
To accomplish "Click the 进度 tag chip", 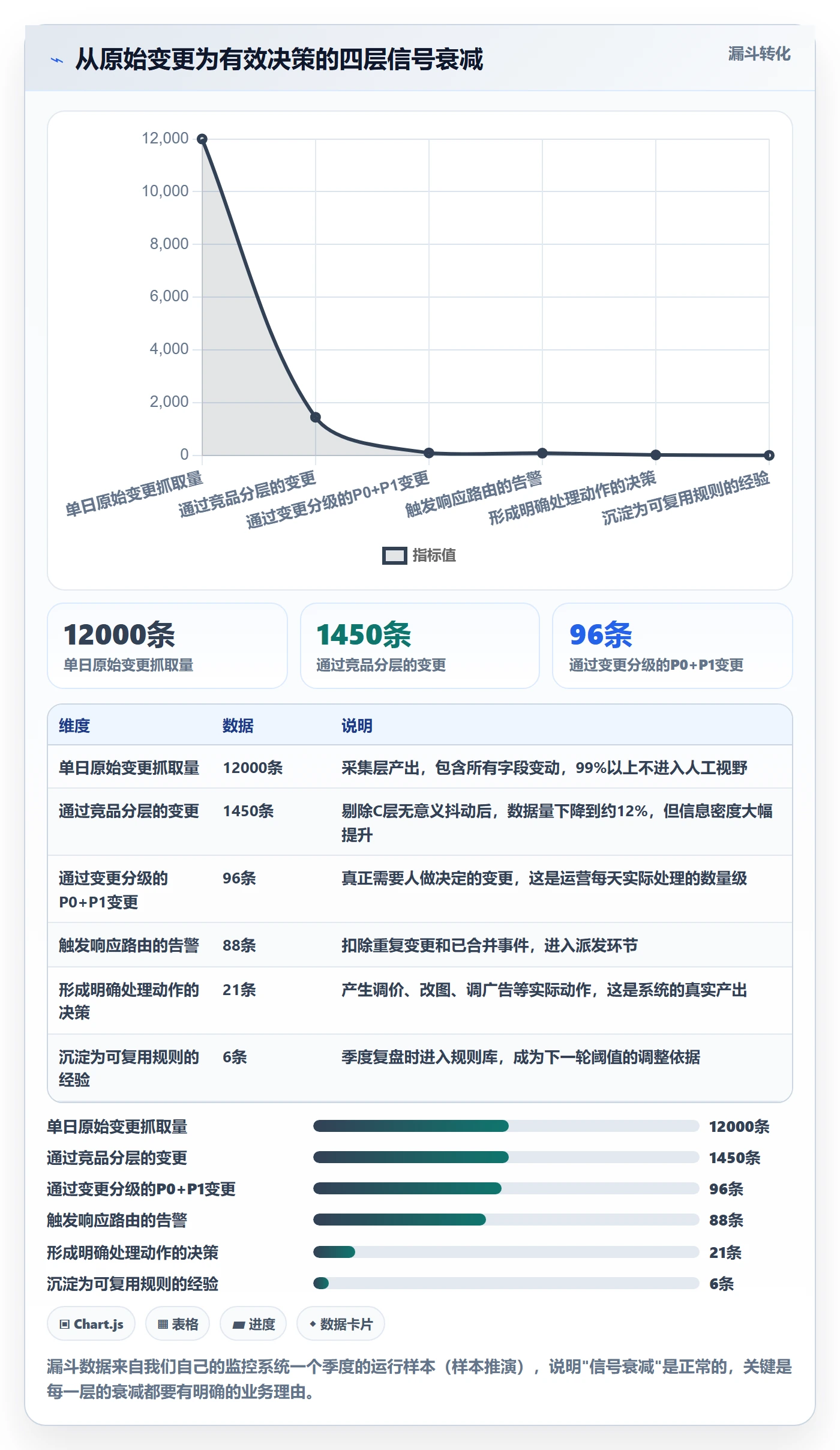I will 253,1323.
